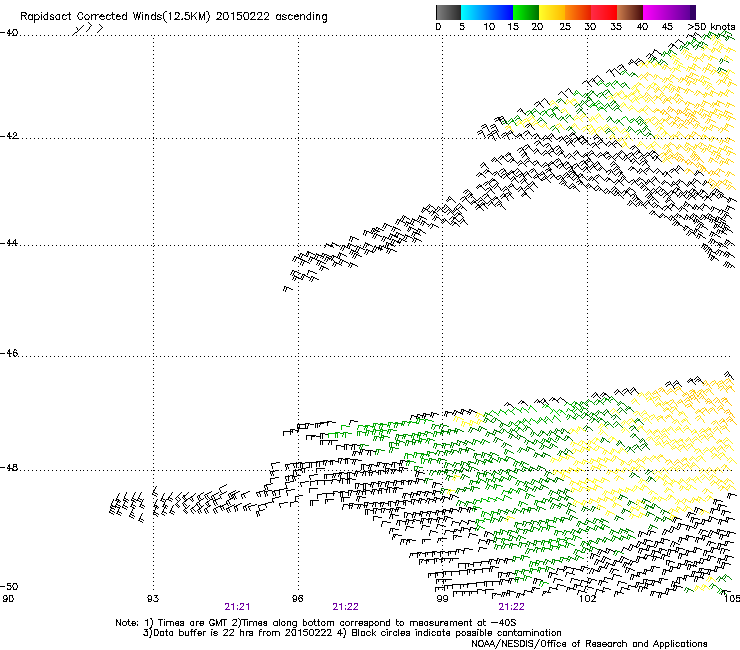Click the date '20150222' in the title
The width and height of the screenshot is (740, 650).
243,16
